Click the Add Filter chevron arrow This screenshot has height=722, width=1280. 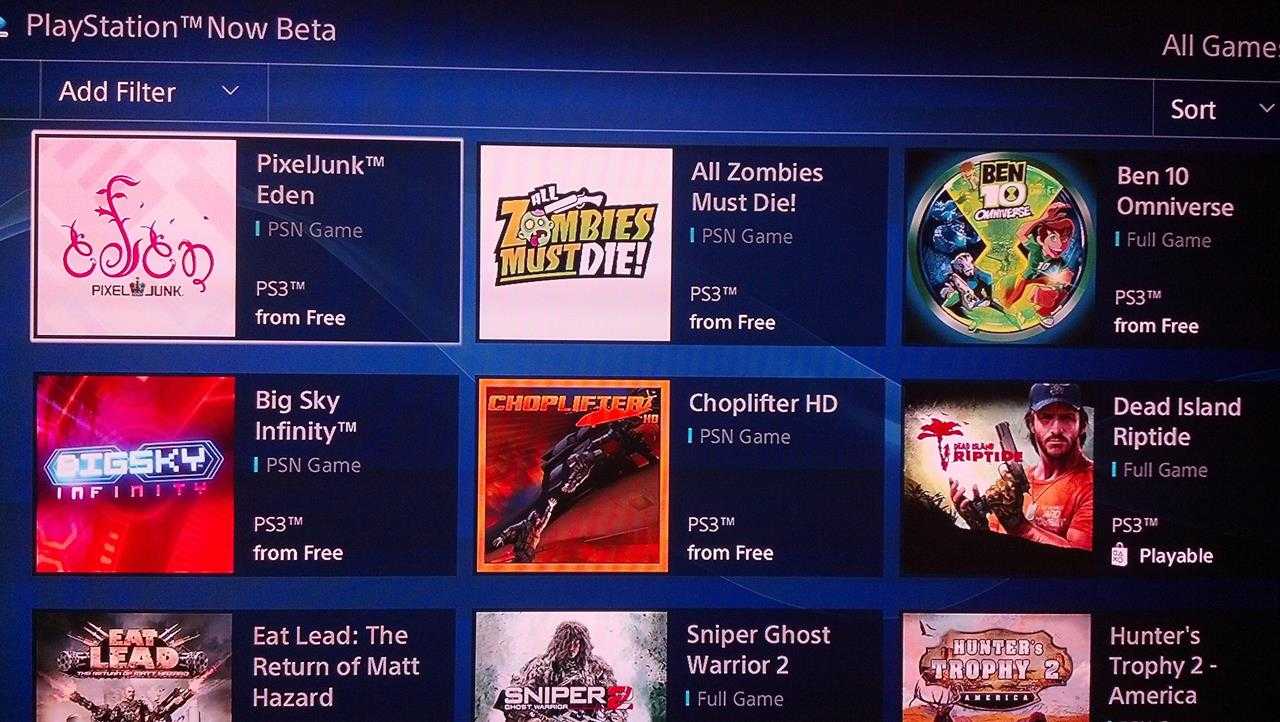tap(230, 91)
